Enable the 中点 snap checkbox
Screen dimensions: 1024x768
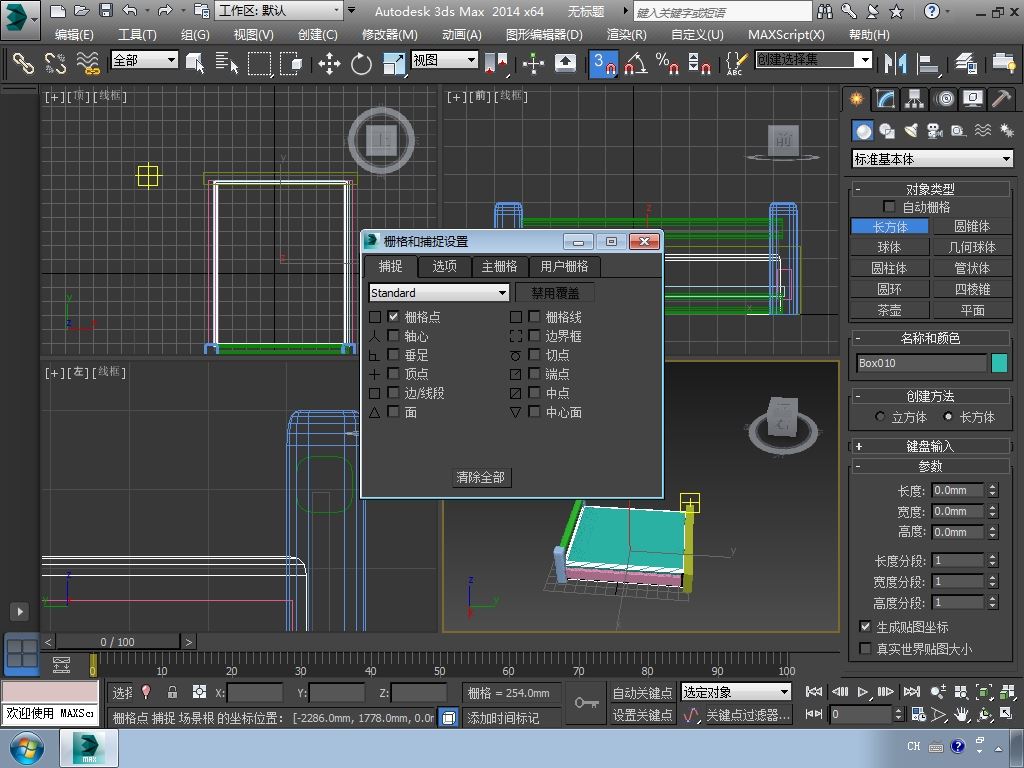pyautogui.click(x=534, y=392)
